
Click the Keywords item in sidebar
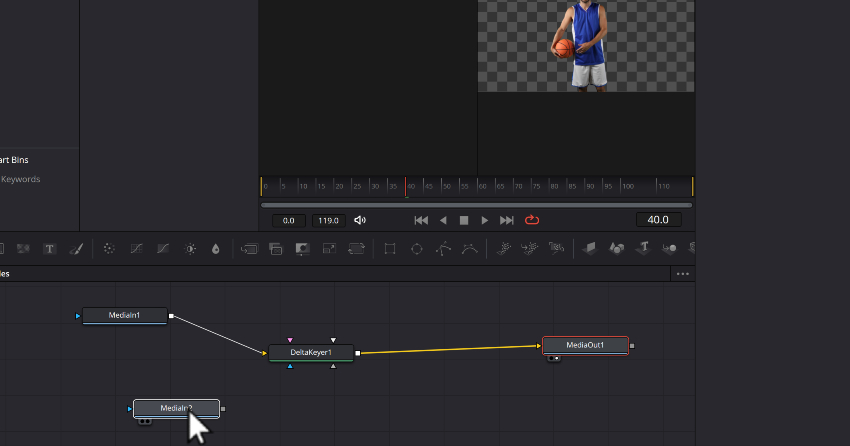click(x=21, y=179)
